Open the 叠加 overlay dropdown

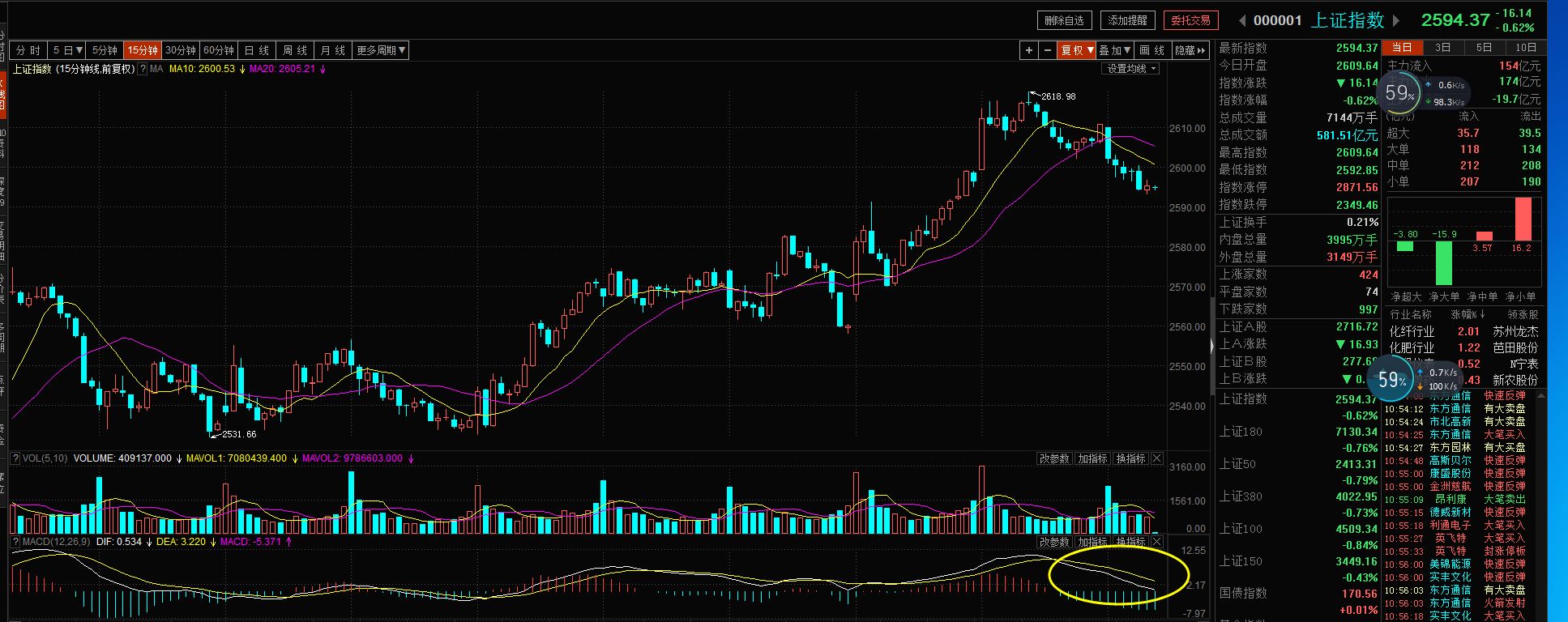pos(1115,50)
